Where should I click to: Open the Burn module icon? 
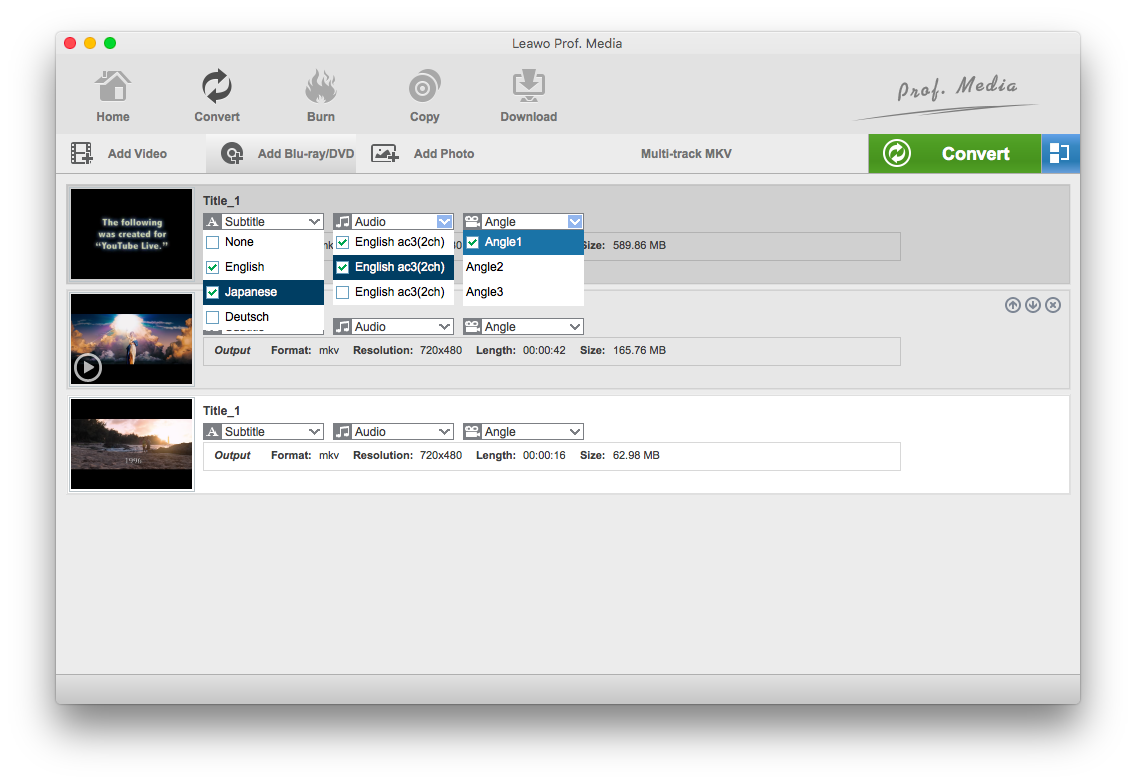point(320,87)
